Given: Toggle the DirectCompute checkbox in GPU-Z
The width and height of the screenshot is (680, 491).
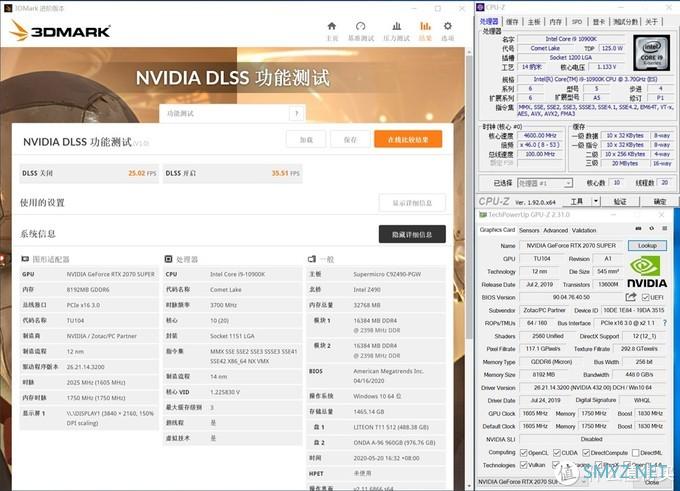Looking at the screenshot, I should tap(586, 453).
